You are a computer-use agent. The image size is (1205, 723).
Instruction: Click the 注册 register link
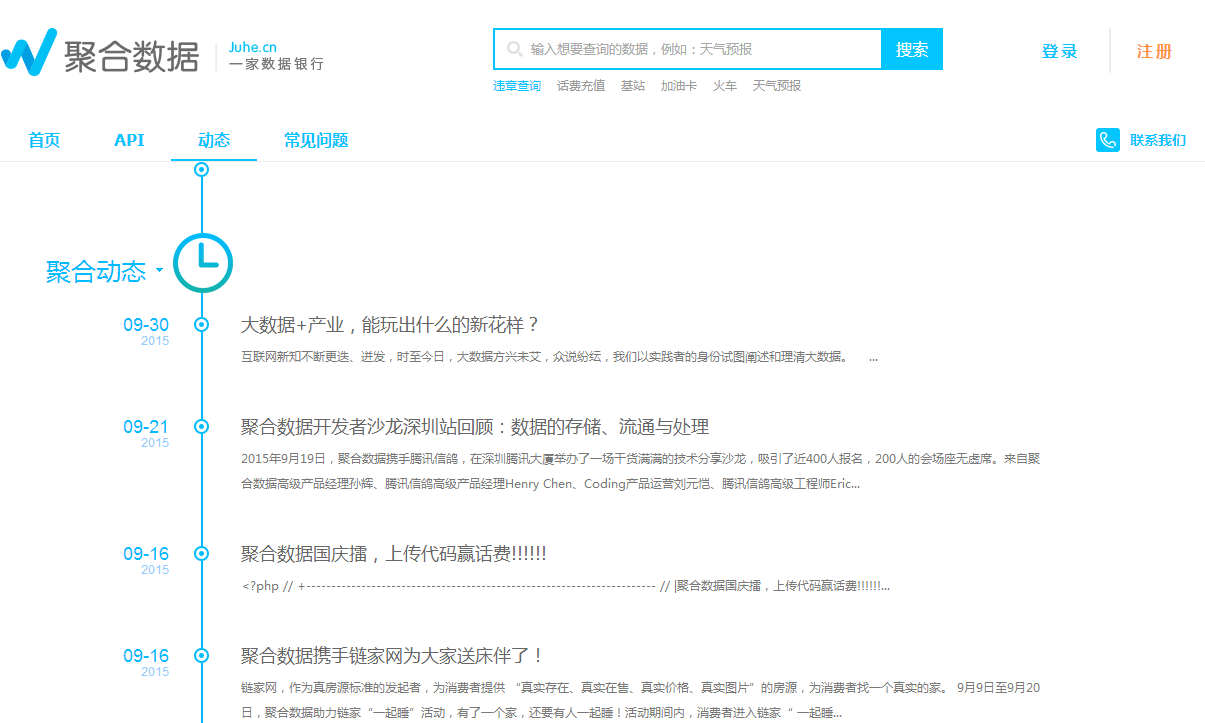1154,51
